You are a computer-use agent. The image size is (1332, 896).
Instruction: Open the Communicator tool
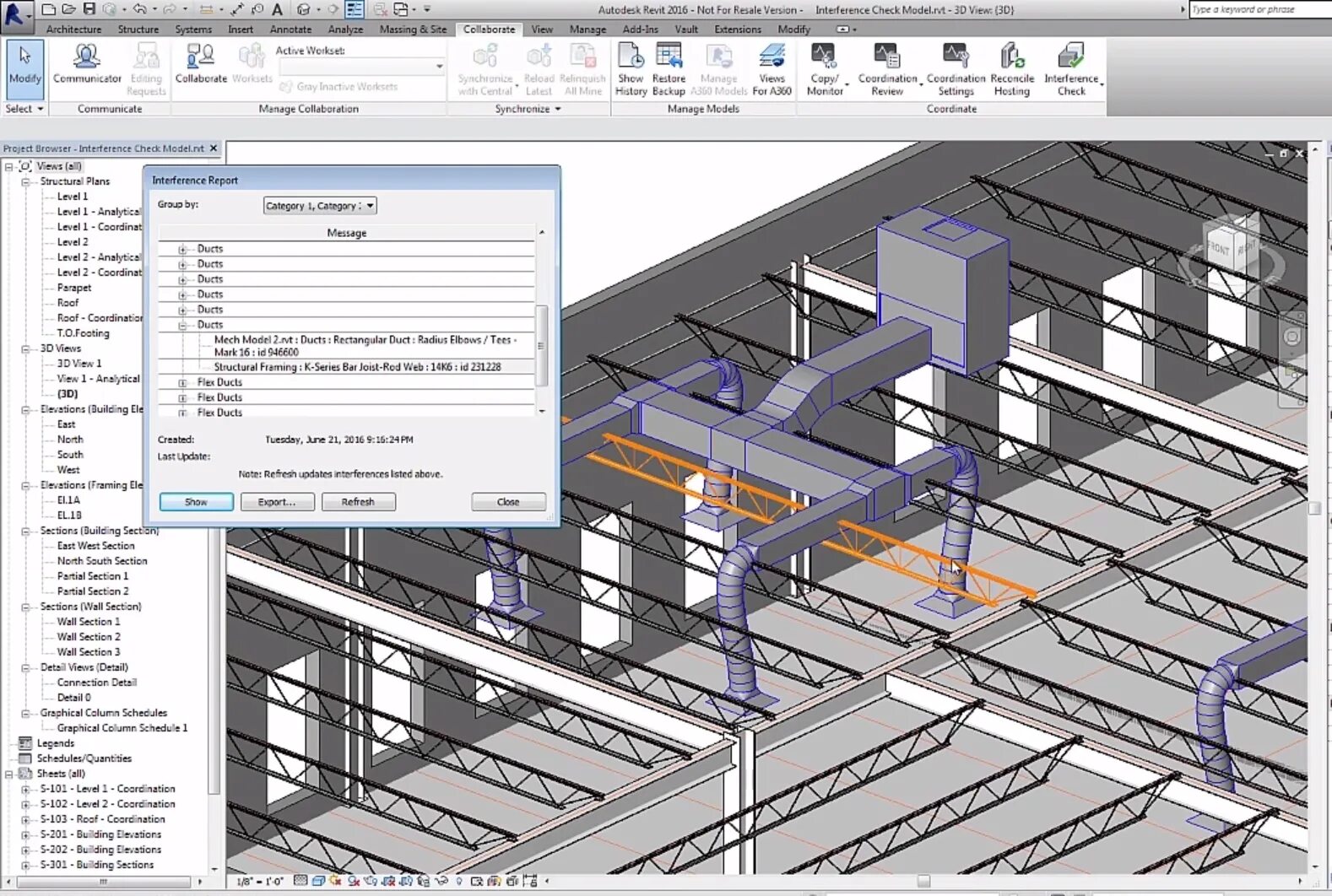87,63
